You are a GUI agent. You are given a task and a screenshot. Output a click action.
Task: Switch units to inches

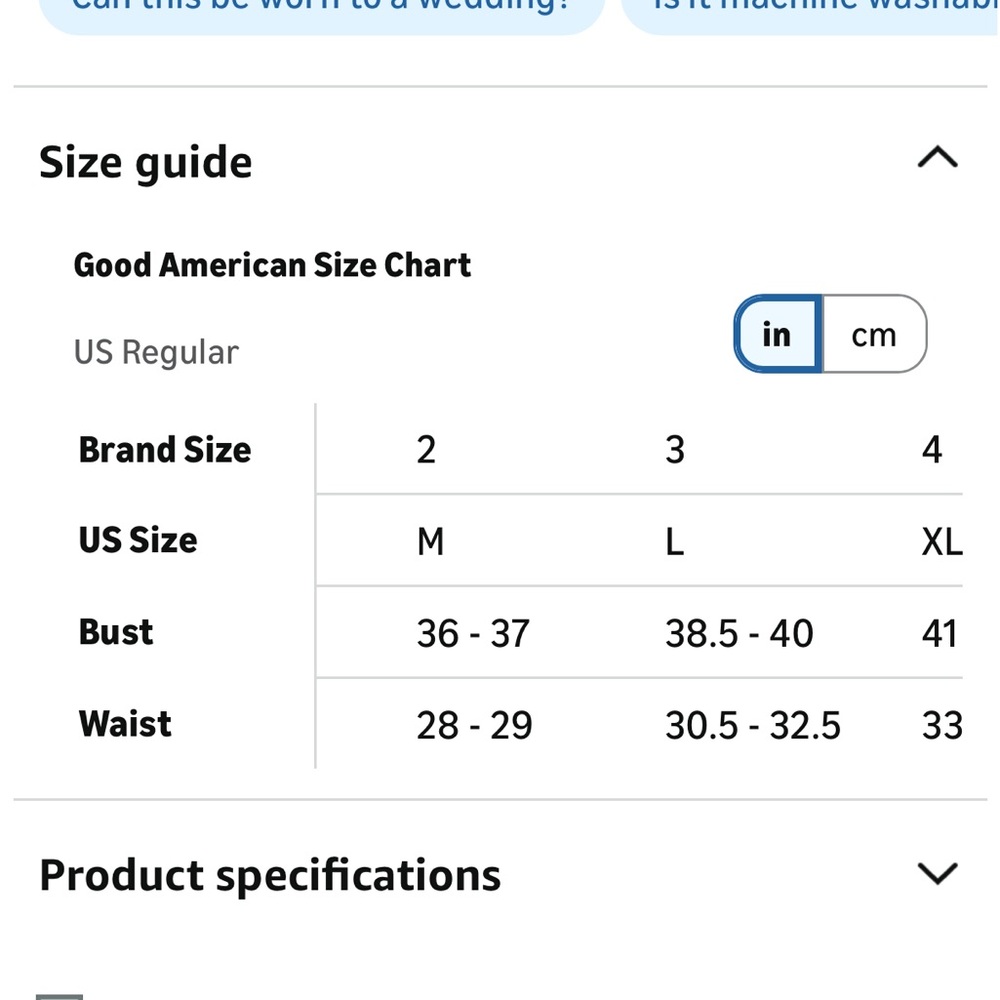coord(778,334)
